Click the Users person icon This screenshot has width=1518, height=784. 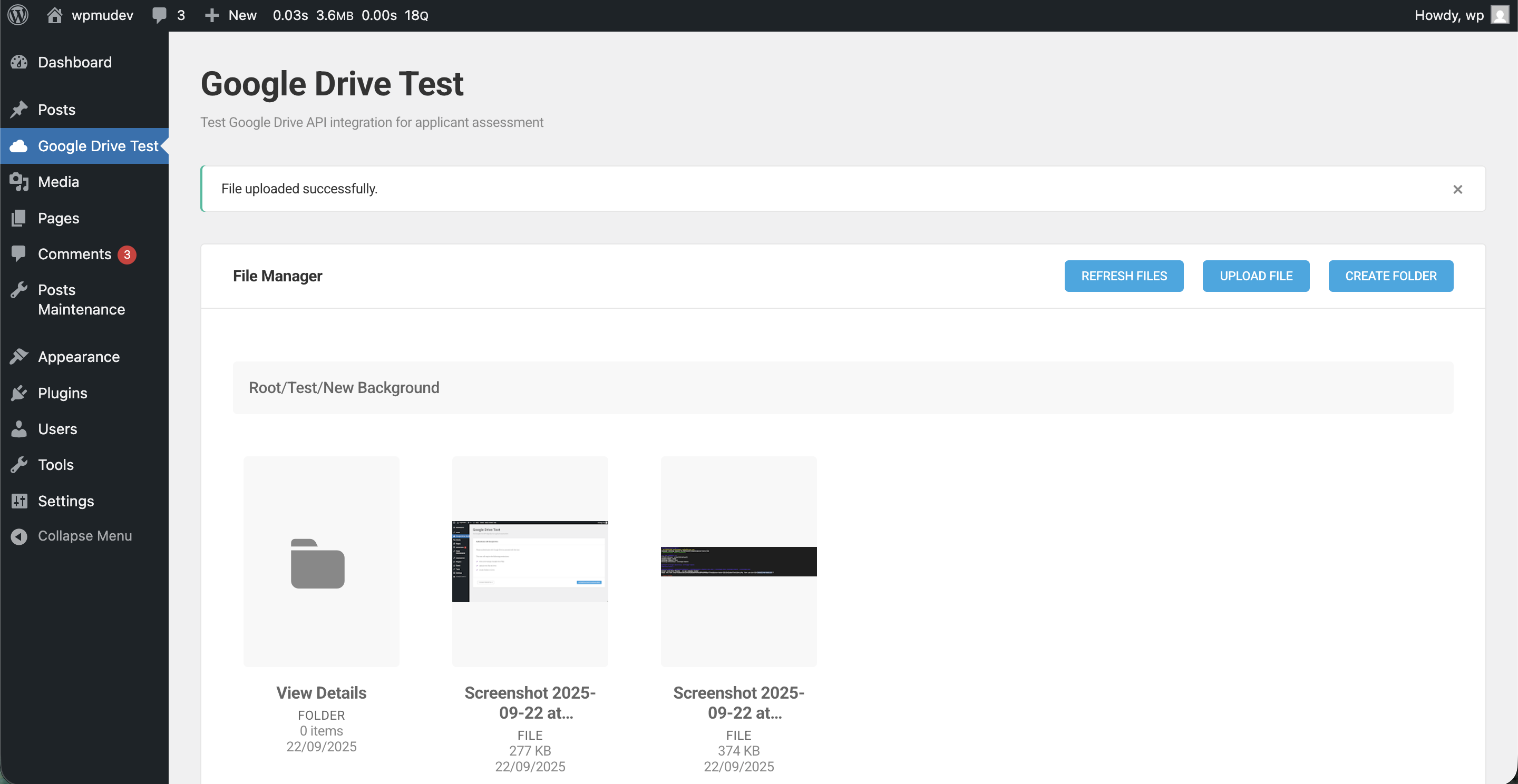pyautogui.click(x=19, y=429)
